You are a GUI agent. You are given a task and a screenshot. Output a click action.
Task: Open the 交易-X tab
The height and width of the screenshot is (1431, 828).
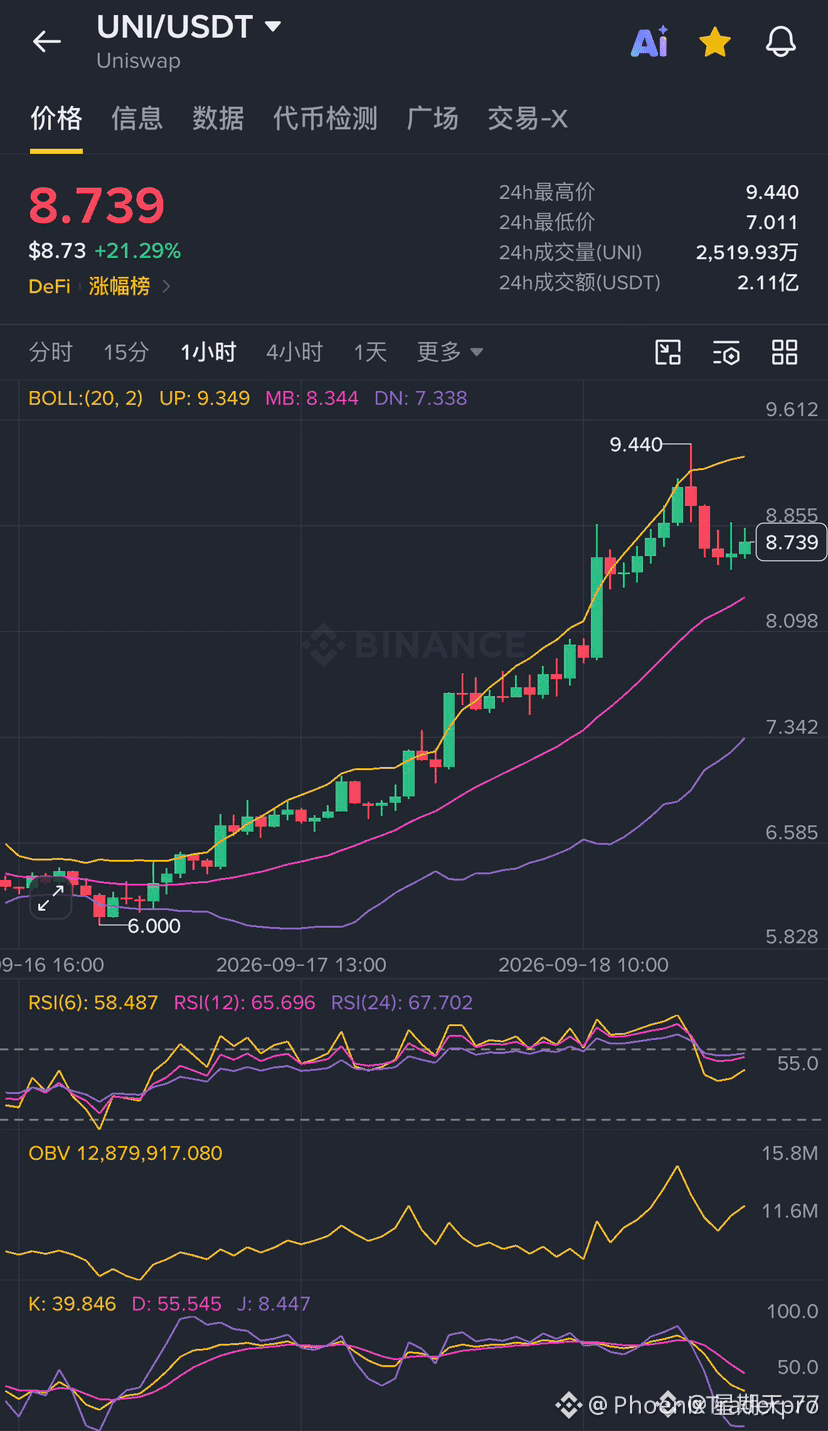tap(527, 118)
